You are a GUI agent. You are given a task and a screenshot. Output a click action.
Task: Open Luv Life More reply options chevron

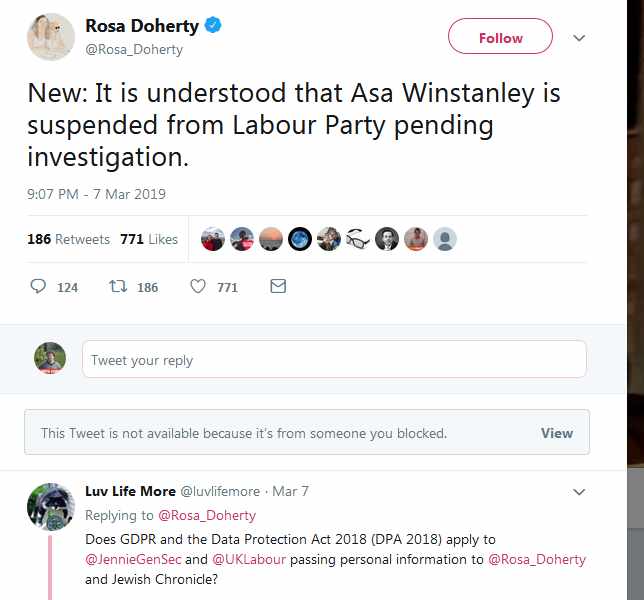[578, 492]
